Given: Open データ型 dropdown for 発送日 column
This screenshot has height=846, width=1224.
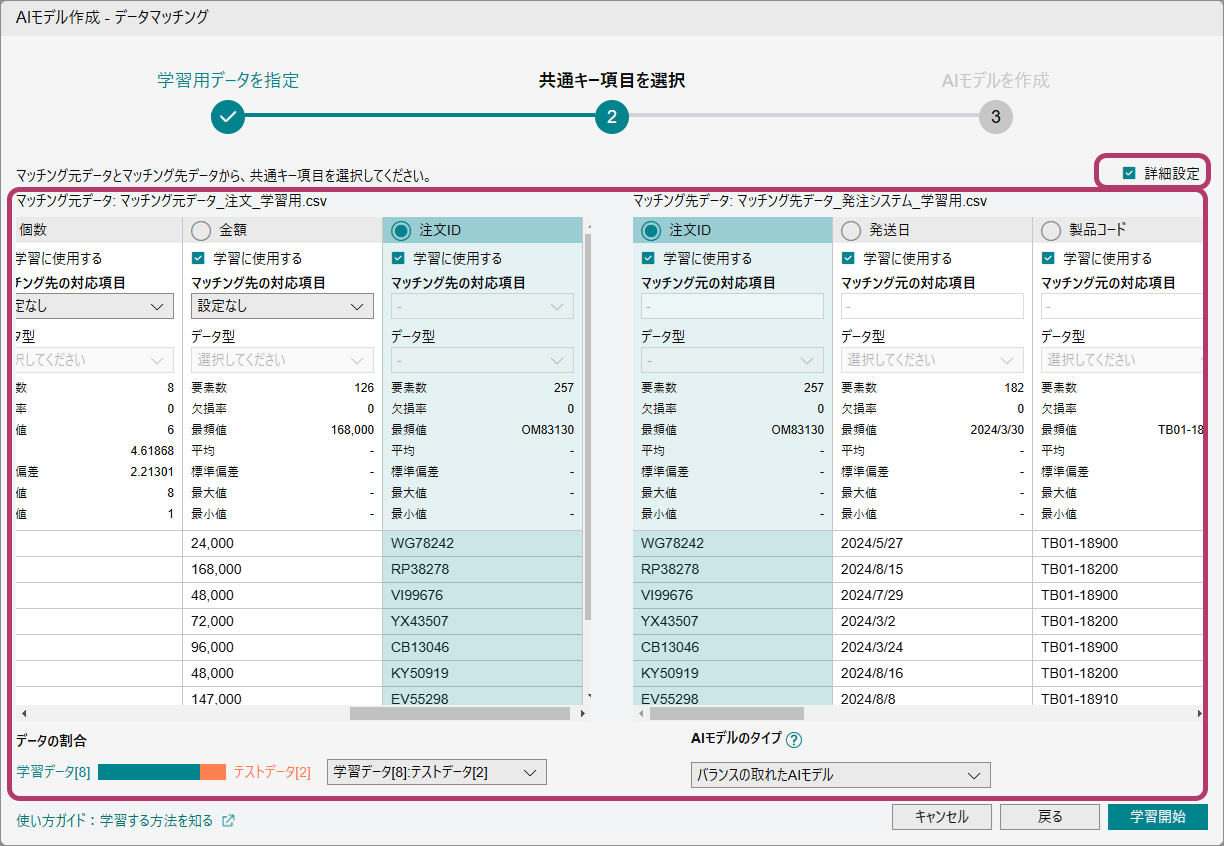Looking at the screenshot, I should (932, 360).
